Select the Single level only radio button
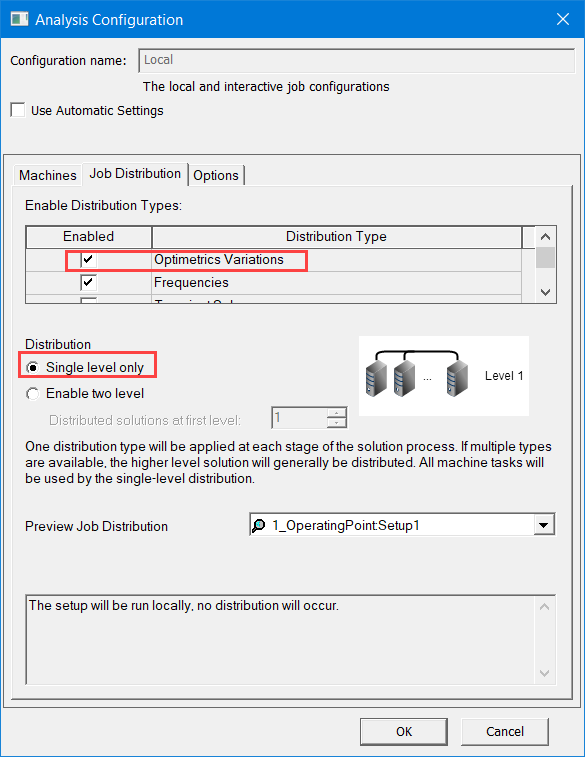This screenshot has width=585, height=757. tap(32, 367)
